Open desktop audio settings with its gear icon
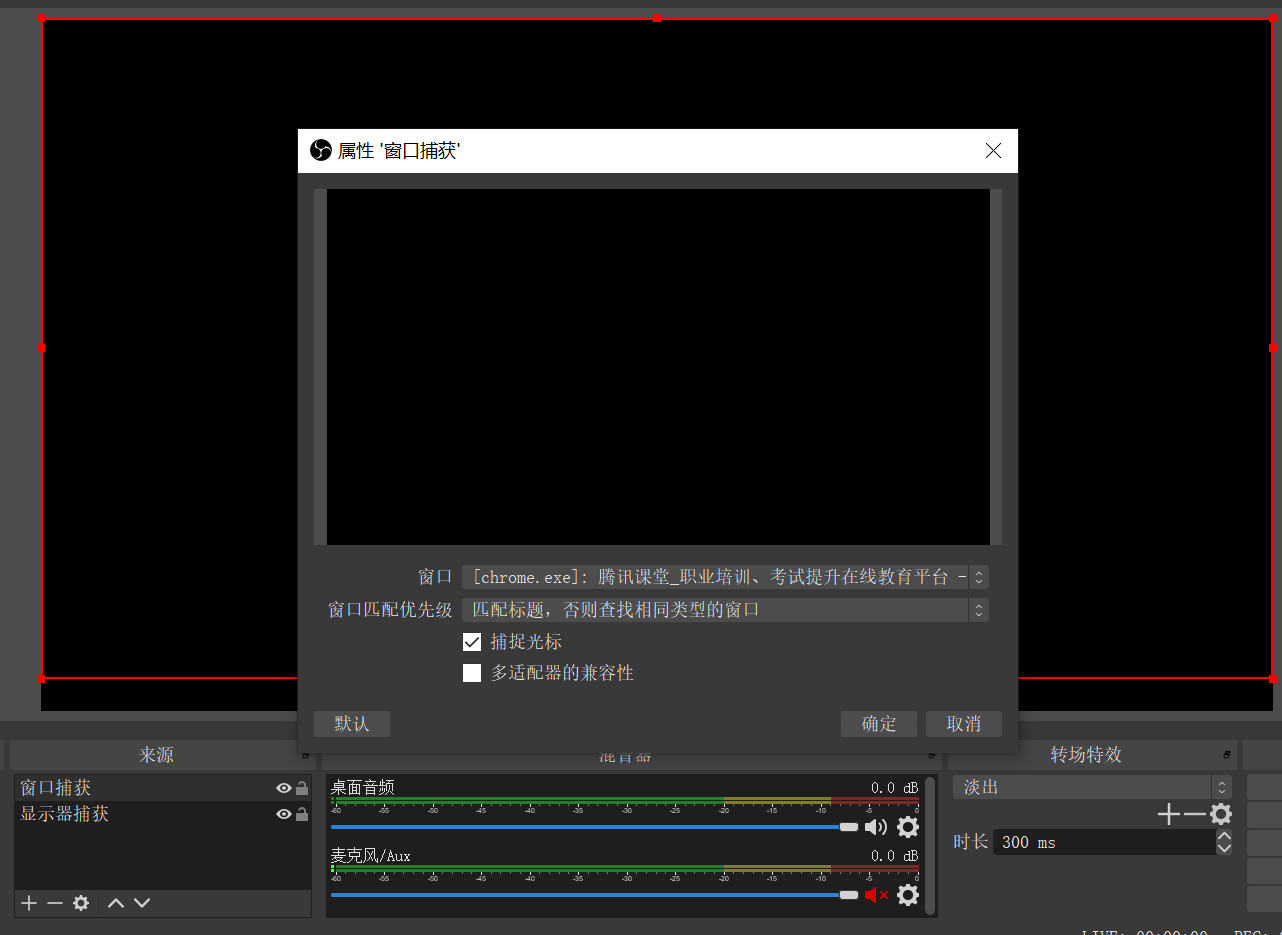1282x935 pixels. [908, 827]
